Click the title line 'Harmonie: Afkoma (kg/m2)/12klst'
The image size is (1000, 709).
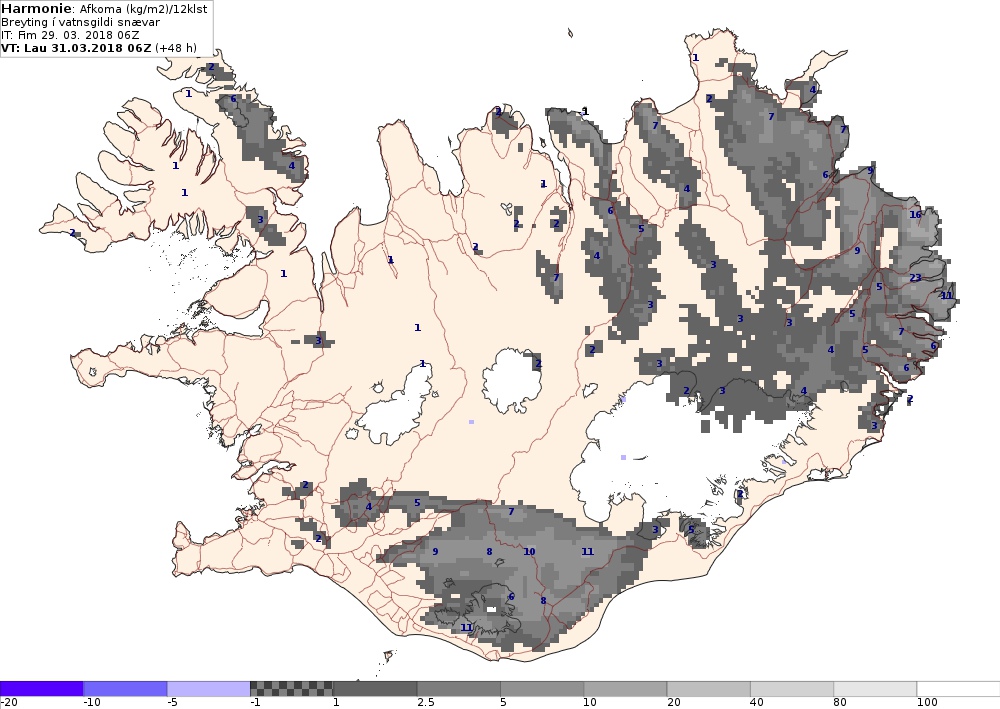coord(104,9)
